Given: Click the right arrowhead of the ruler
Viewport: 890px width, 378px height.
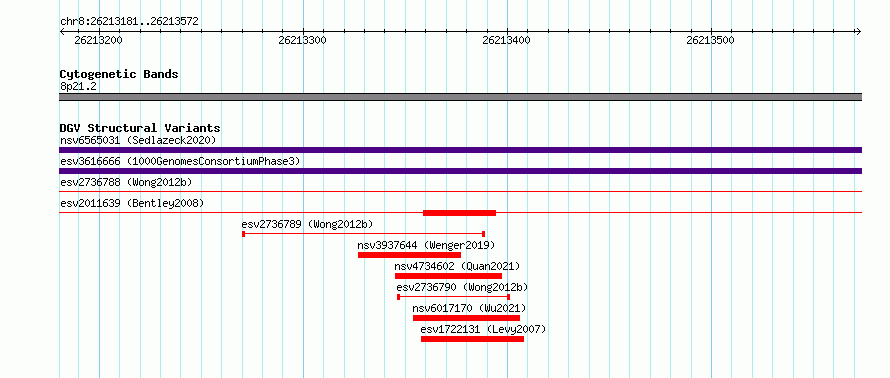Looking at the screenshot, I should coord(858,31).
